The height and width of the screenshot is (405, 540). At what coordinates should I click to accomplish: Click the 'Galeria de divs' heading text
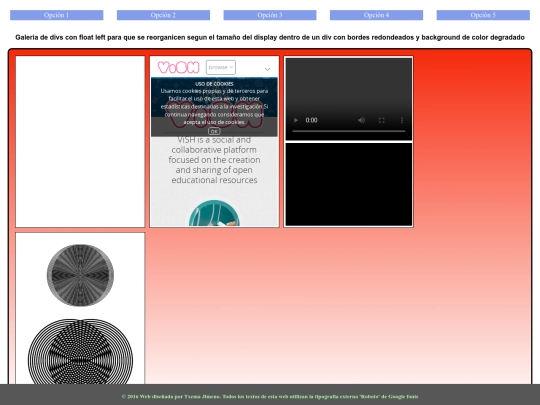point(270,37)
